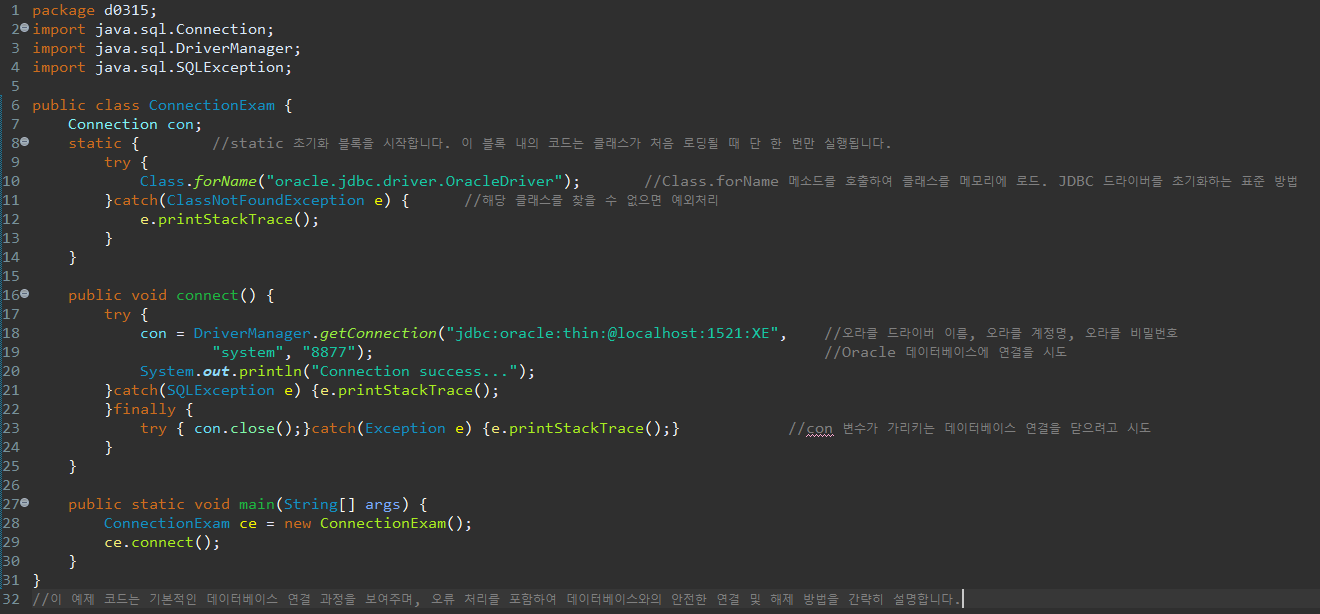The width and height of the screenshot is (1320, 614).
Task: Collapse the main method fold on line 27
Action: (x=24, y=504)
